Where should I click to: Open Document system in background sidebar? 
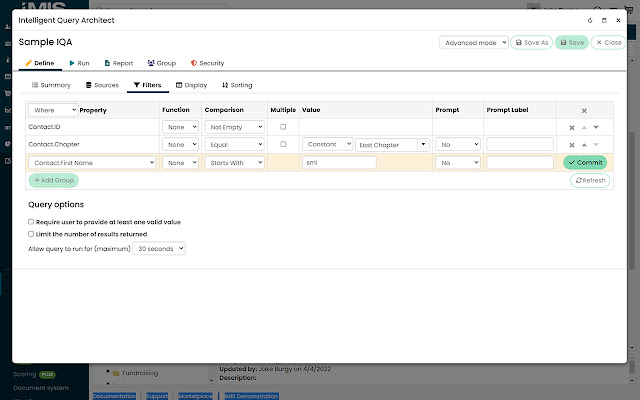[41, 388]
